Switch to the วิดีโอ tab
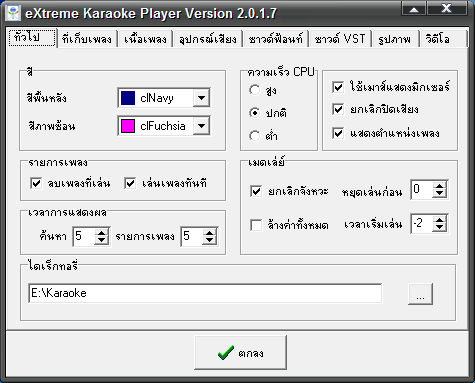475x383 pixels. coord(443,39)
